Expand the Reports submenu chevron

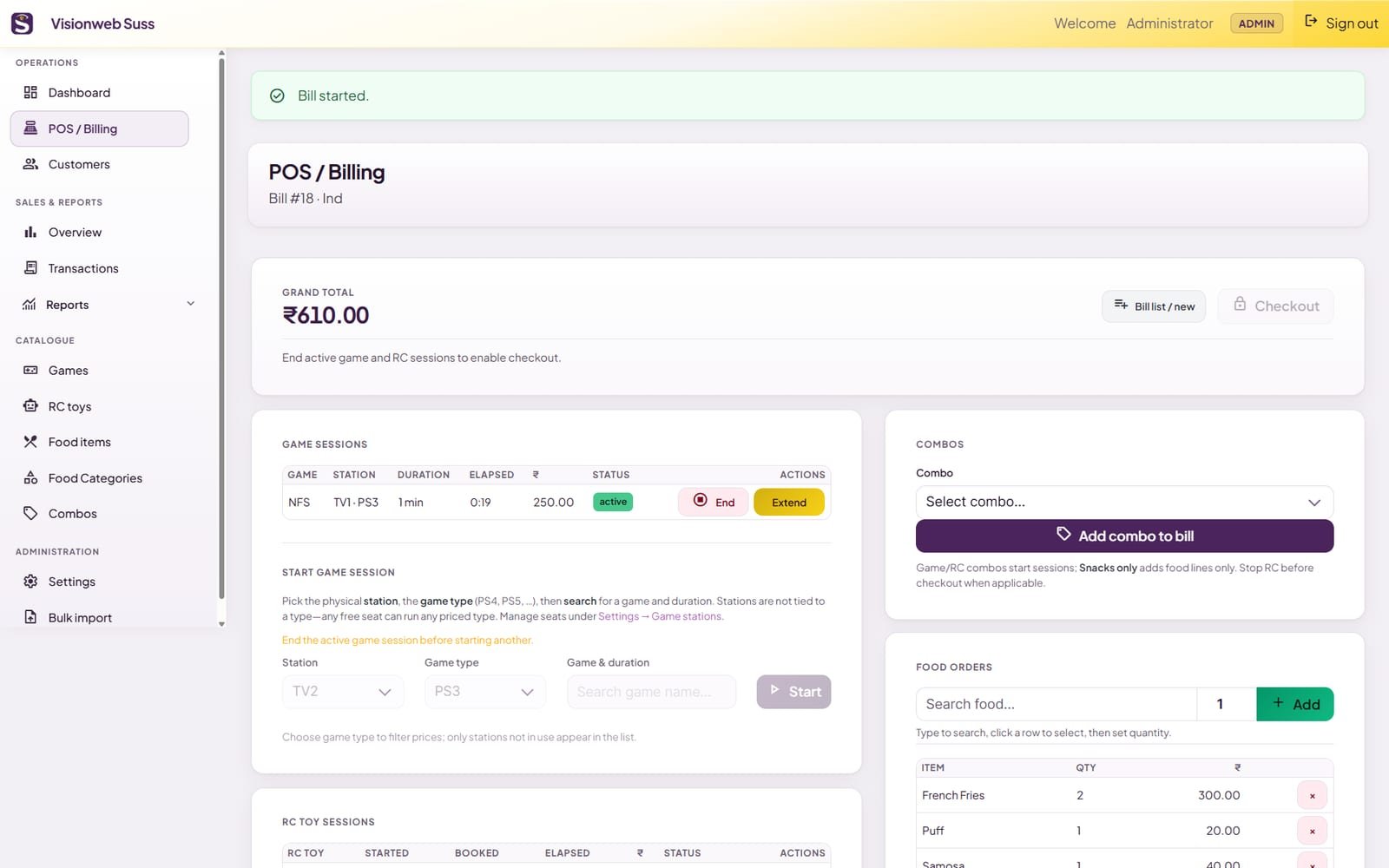[x=191, y=304]
